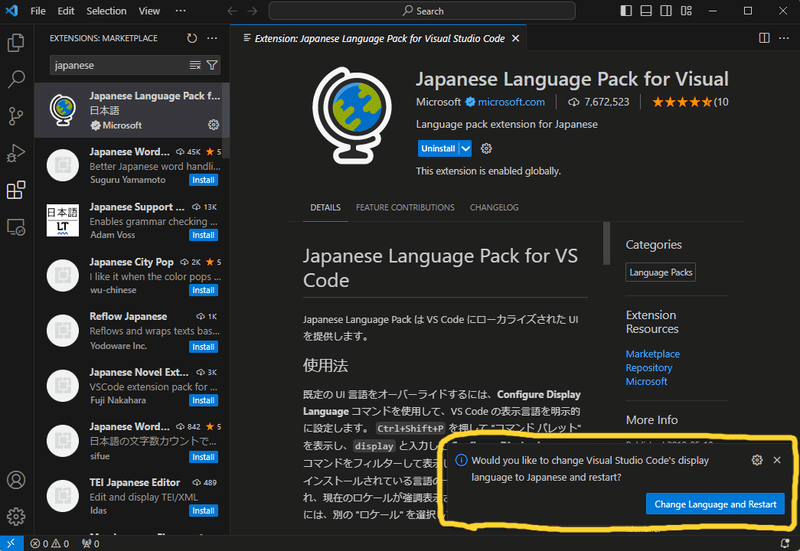This screenshot has height=551, width=800.
Task: Split the editor to the right
Action: click(764, 38)
